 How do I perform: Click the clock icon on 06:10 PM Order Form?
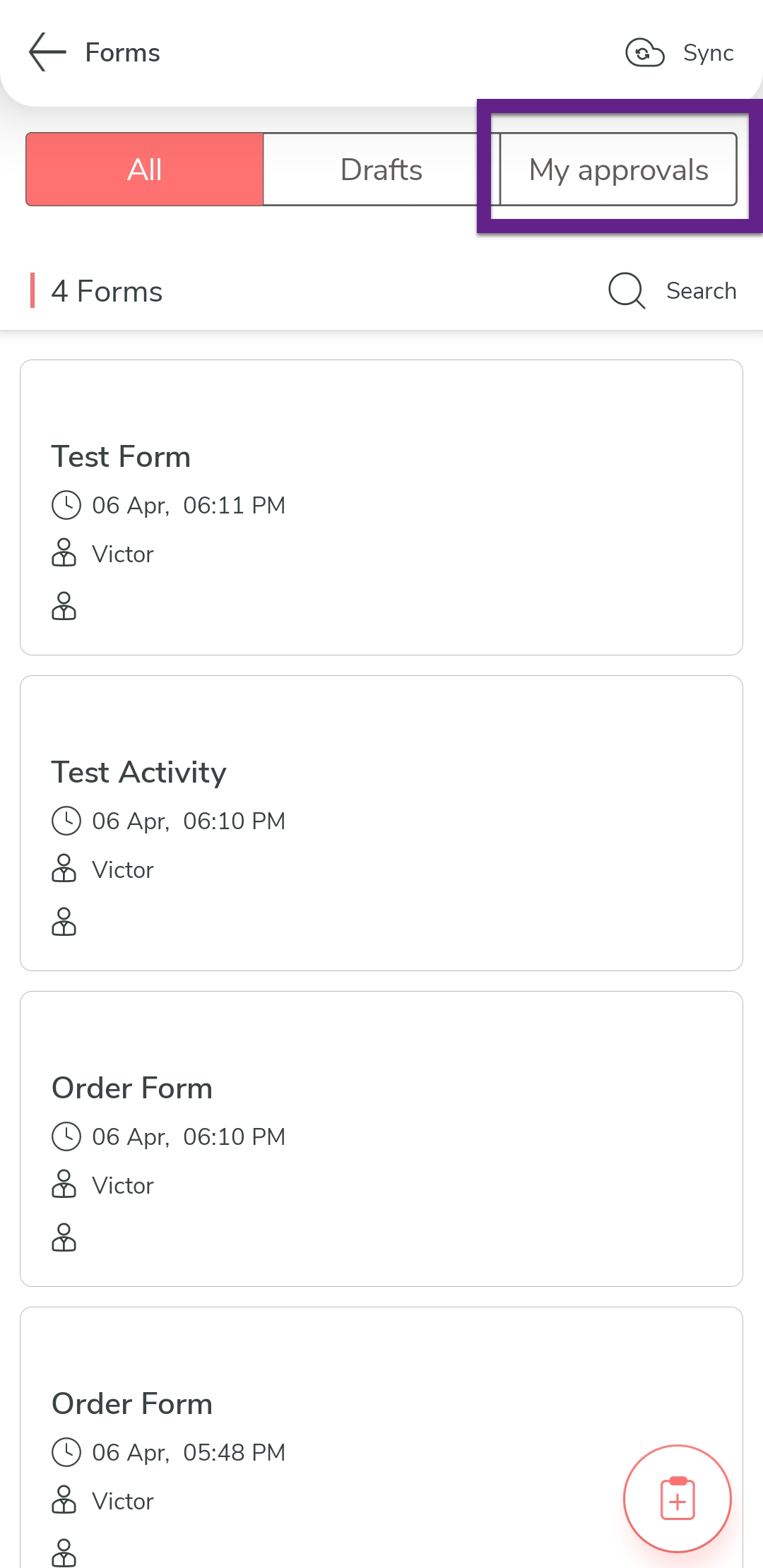[66, 1136]
